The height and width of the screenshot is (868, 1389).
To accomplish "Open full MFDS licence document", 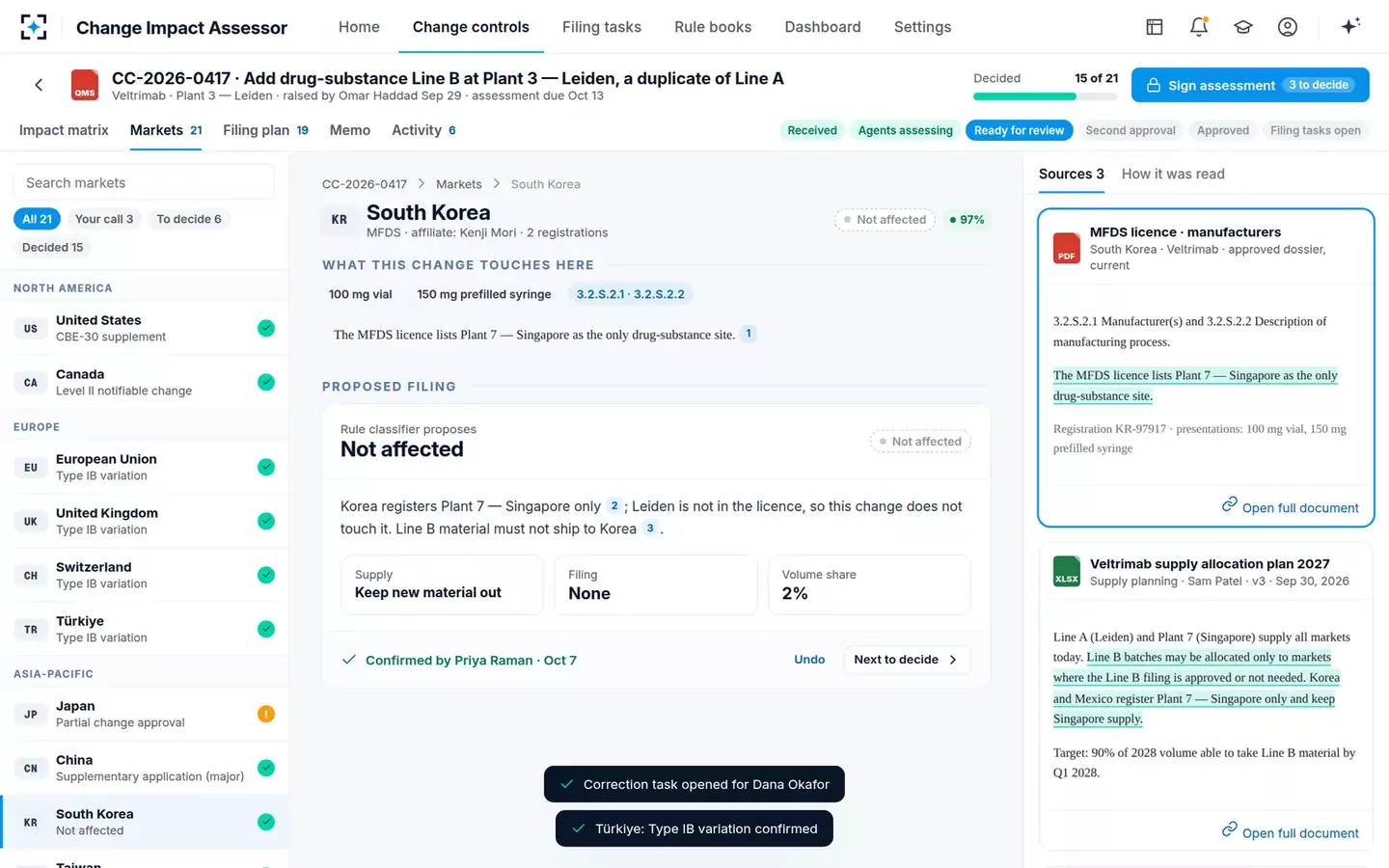I will (1290, 507).
